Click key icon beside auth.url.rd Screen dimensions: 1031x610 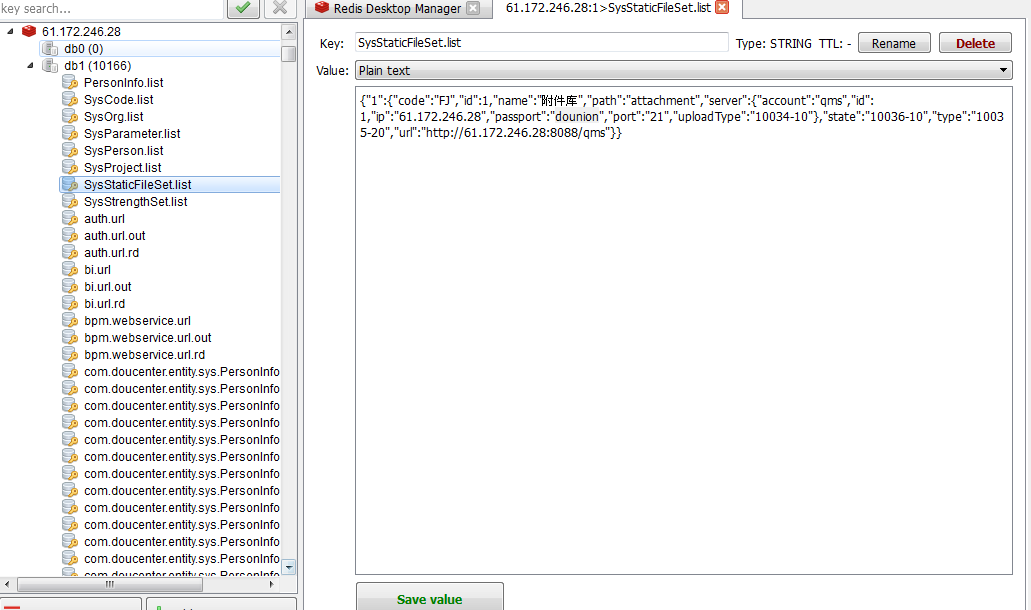click(x=70, y=252)
